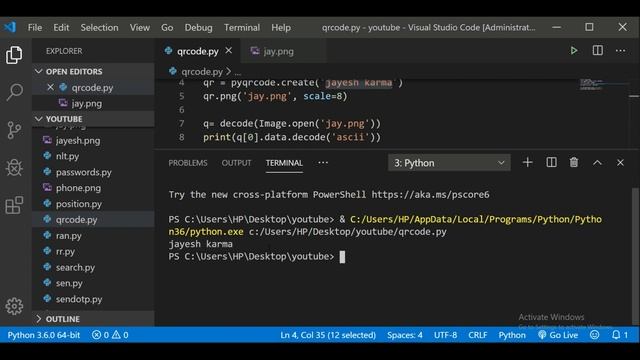Open the Source Control view

[x=14, y=130]
